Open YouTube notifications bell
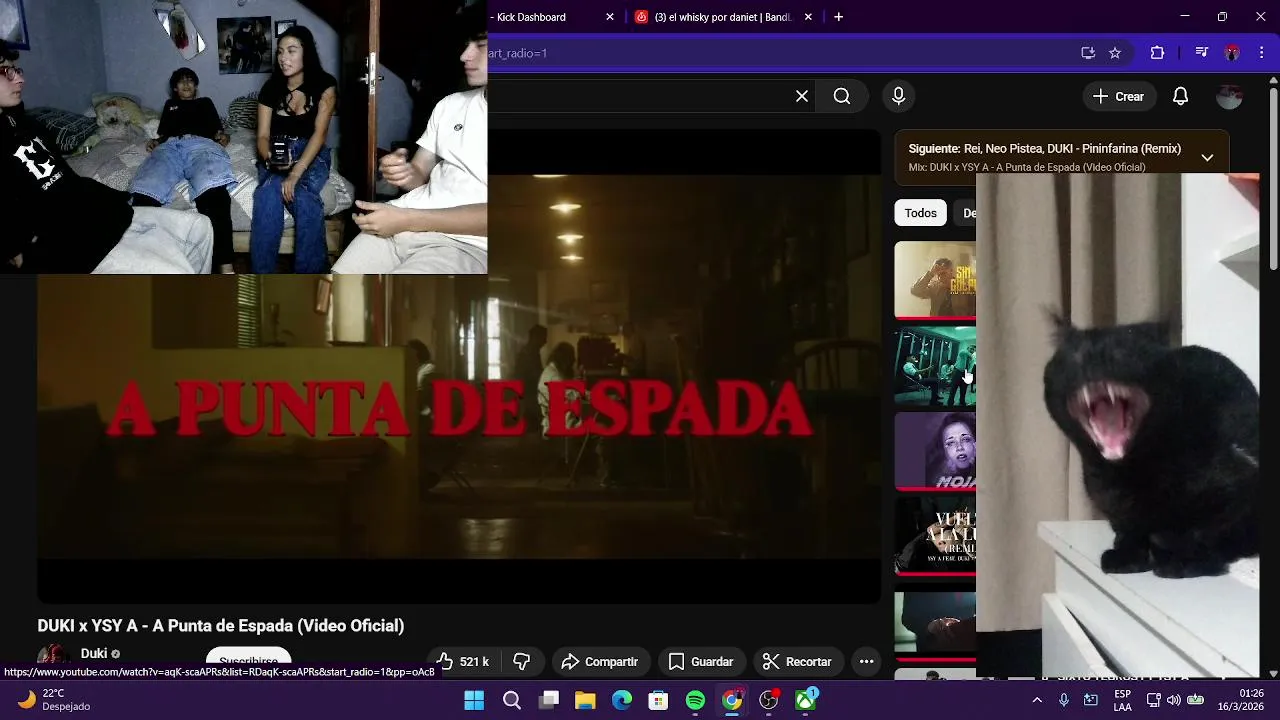The height and width of the screenshot is (720, 1280). pyautogui.click(x=1180, y=96)
